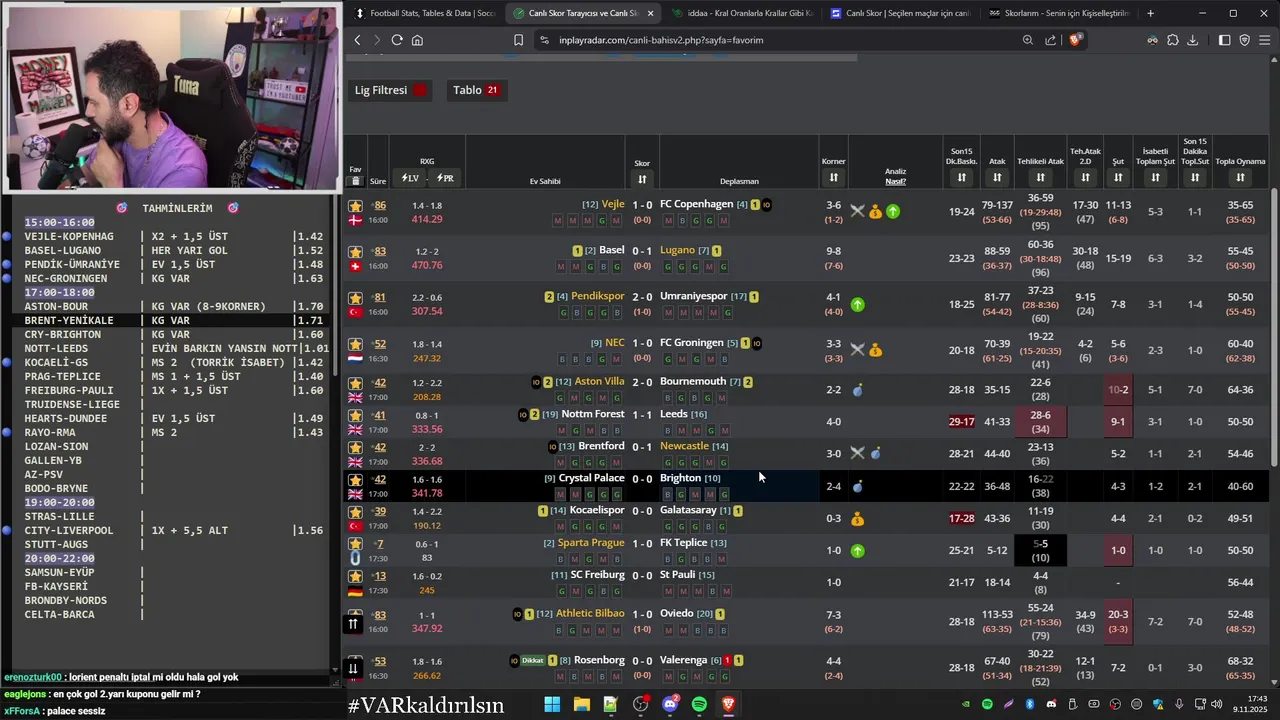The image size is (1280, 720).
Task: Toggle favorite star on the Brentford row
Action: tap(355, 447)
